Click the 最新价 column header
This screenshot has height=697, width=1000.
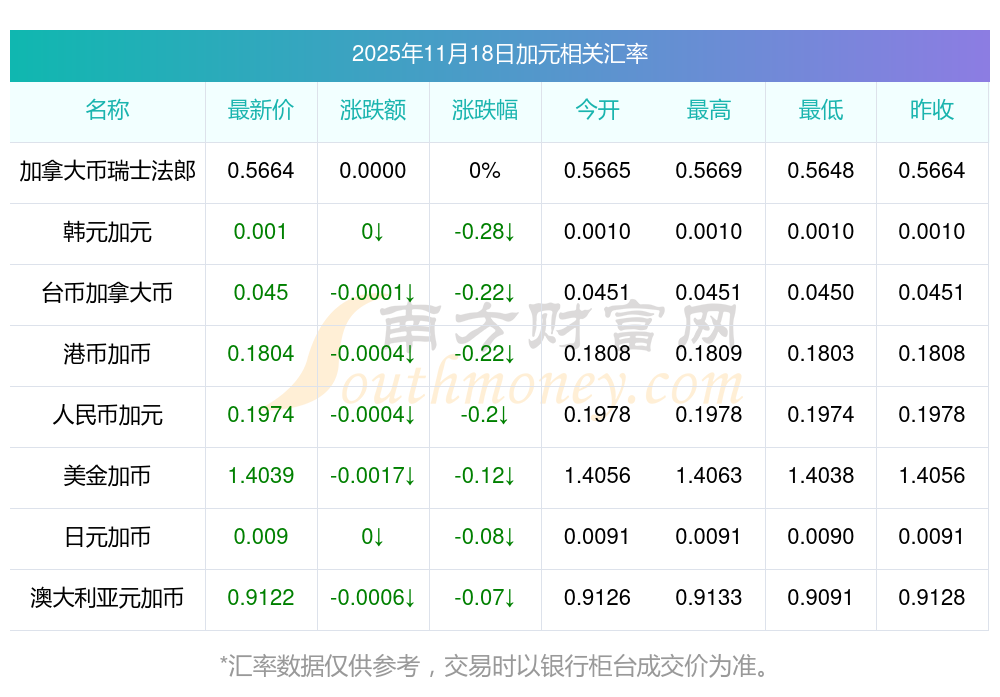pos(261,111)
